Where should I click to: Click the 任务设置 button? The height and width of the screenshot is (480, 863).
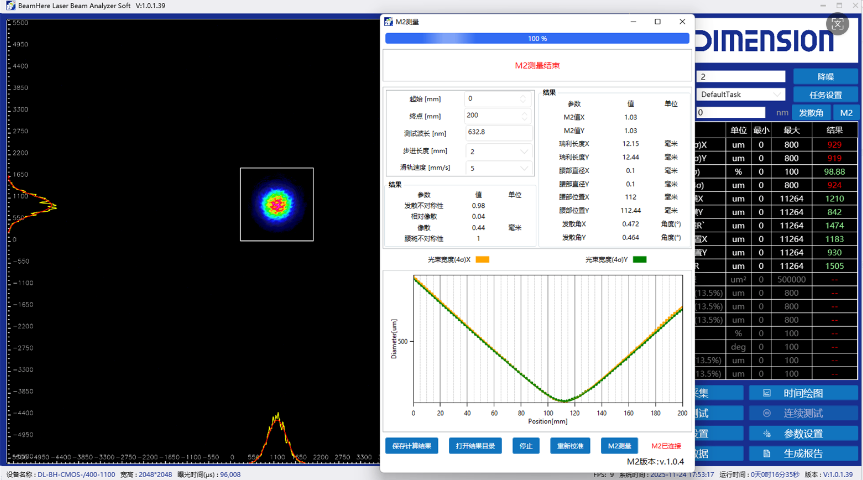point(825,95)
